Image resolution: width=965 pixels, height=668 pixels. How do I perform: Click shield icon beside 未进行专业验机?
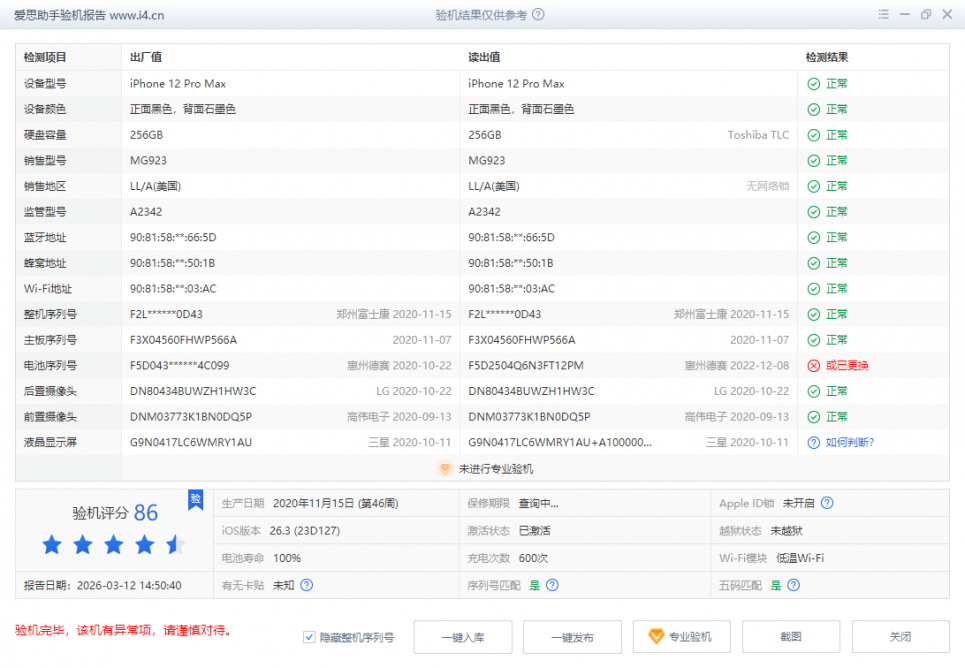click(x=445, y=468)
